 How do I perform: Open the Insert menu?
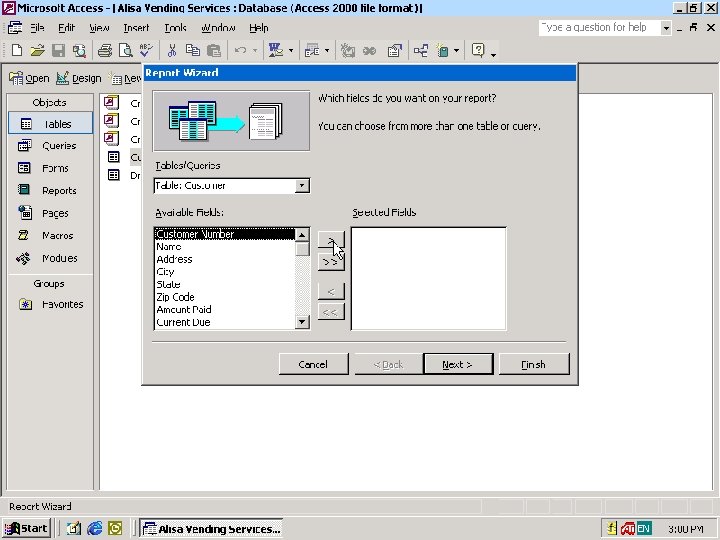(136, 28)
